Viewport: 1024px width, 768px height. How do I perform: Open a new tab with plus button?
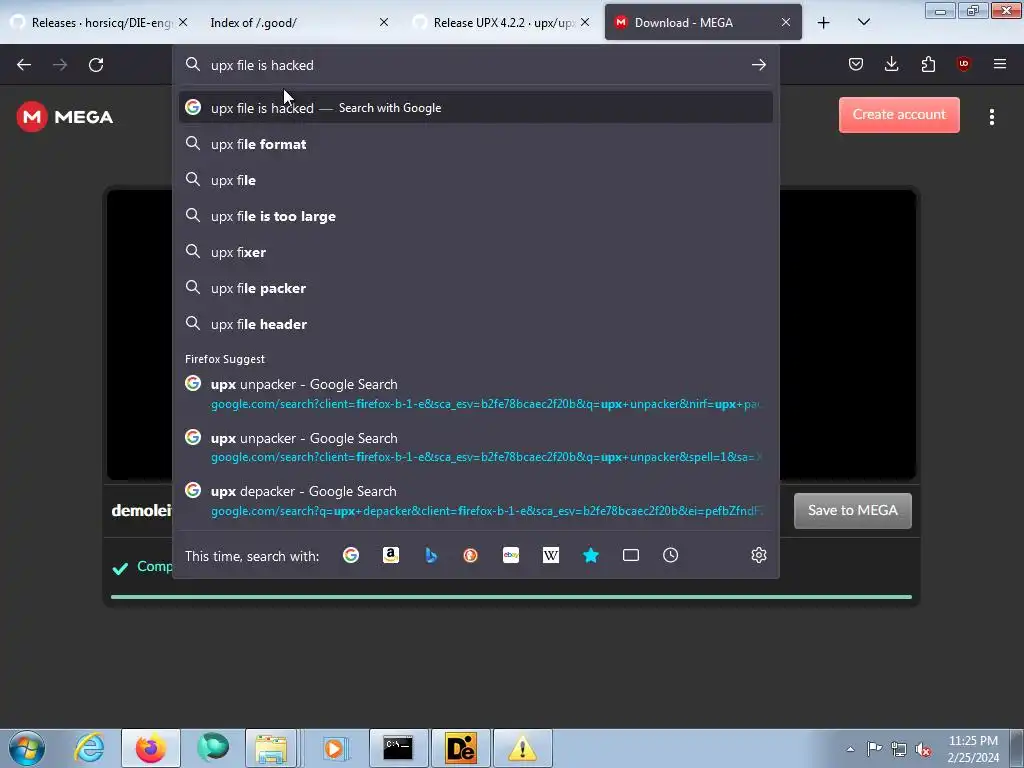pyautogui.click(x=824, y=23)
